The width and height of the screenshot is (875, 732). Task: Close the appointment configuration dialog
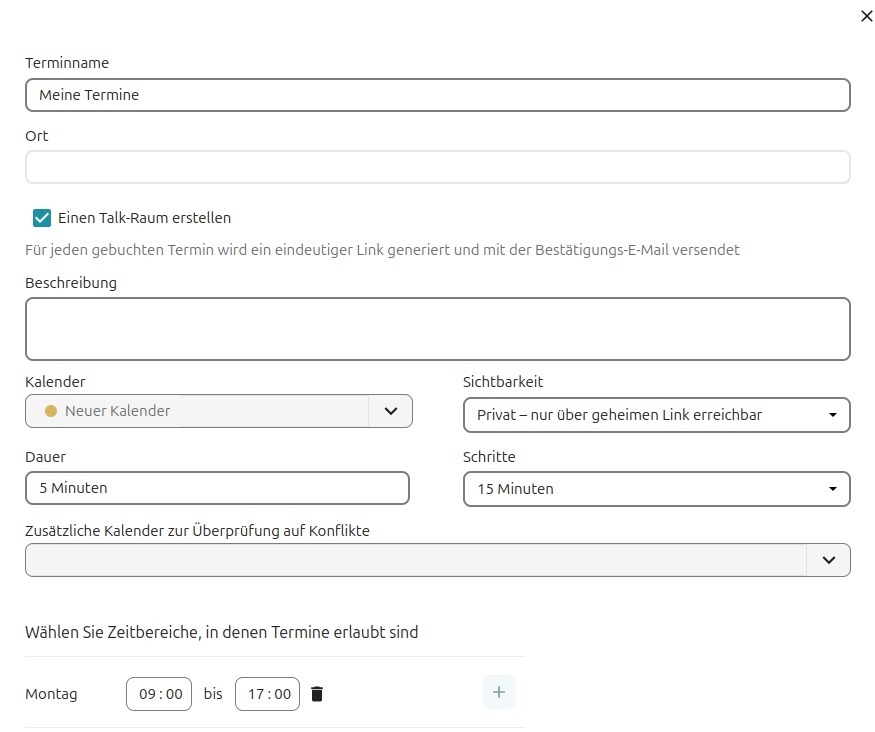coord(866,16)
